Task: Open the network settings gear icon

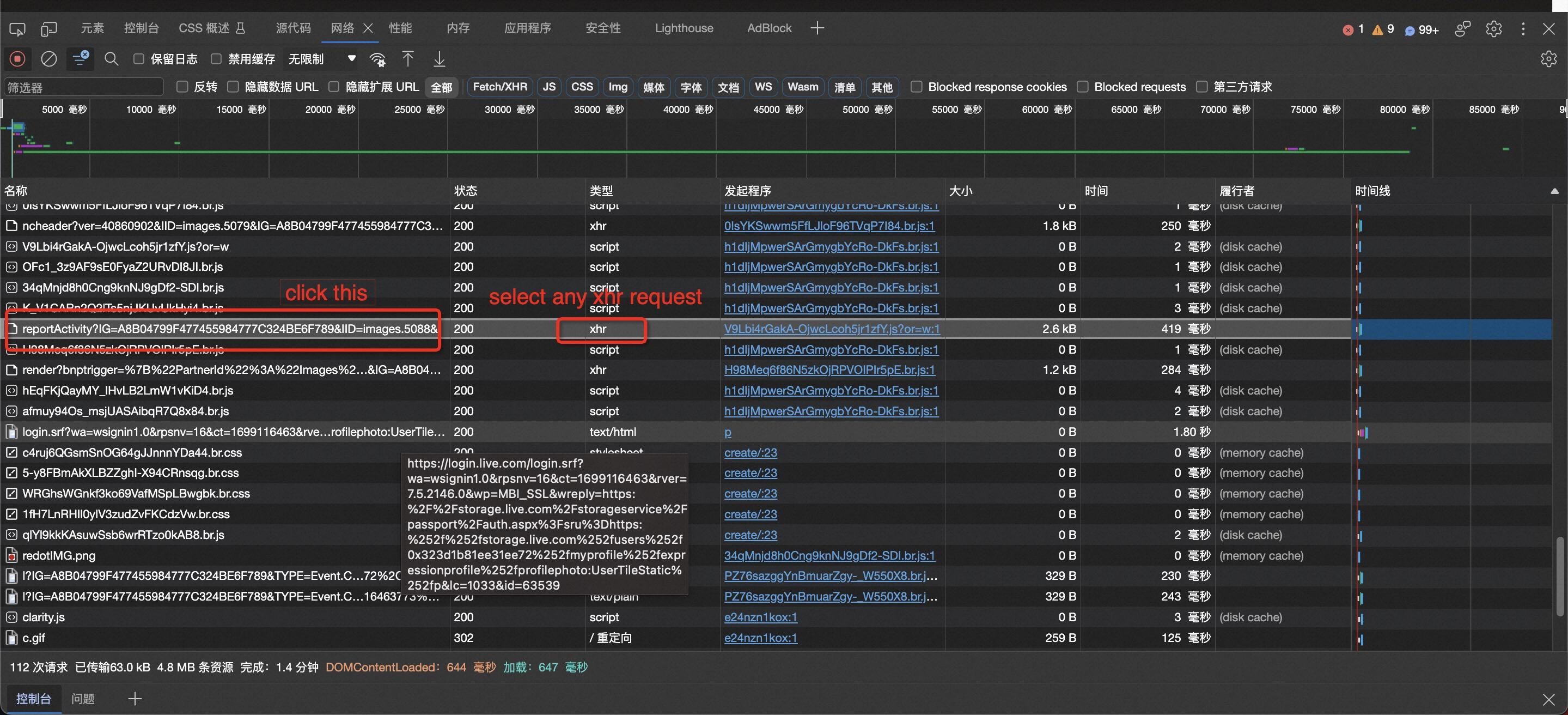Action: 1548,59
